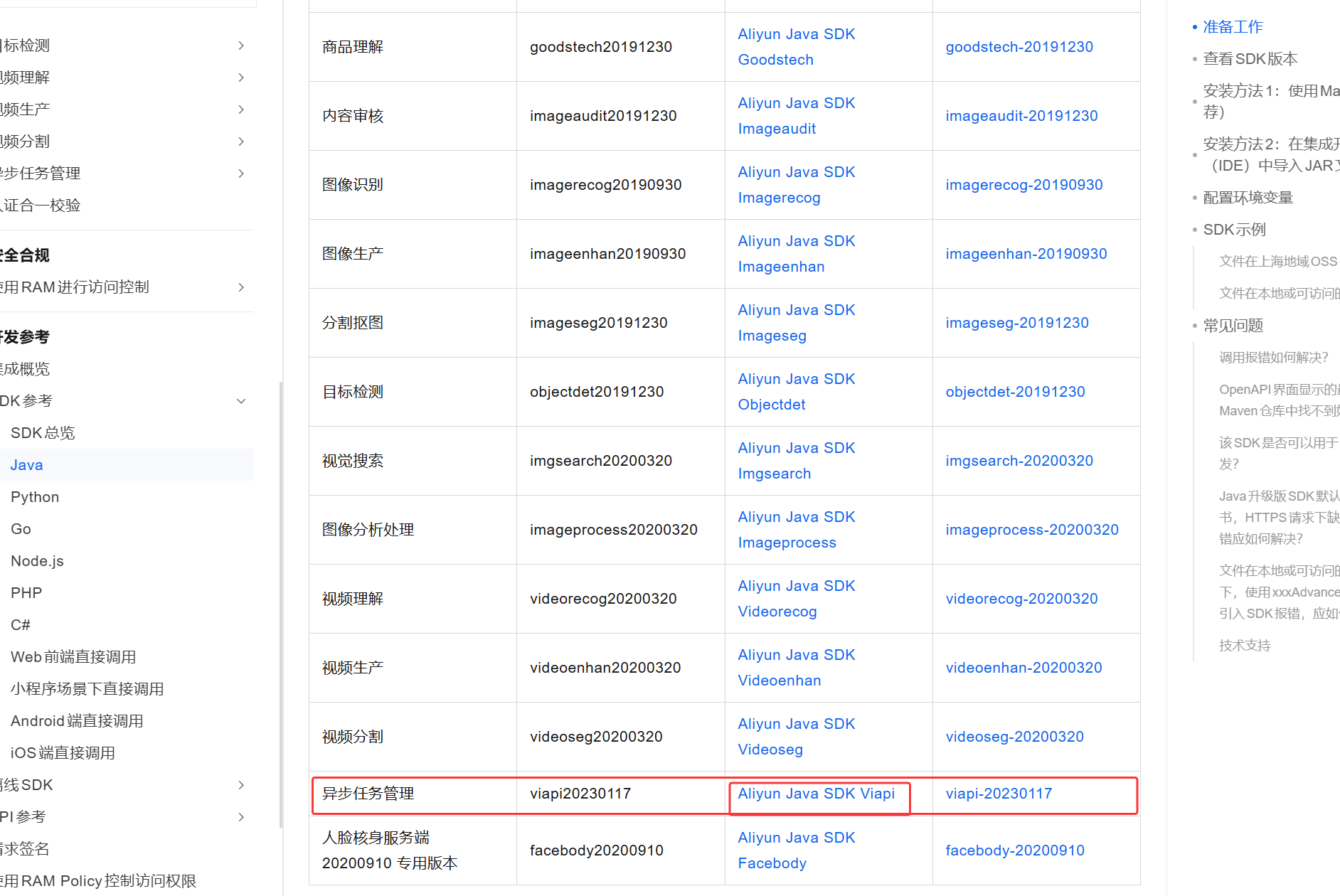
Task: Select the Java SDK sidebar item
Action: coord(27,465)
